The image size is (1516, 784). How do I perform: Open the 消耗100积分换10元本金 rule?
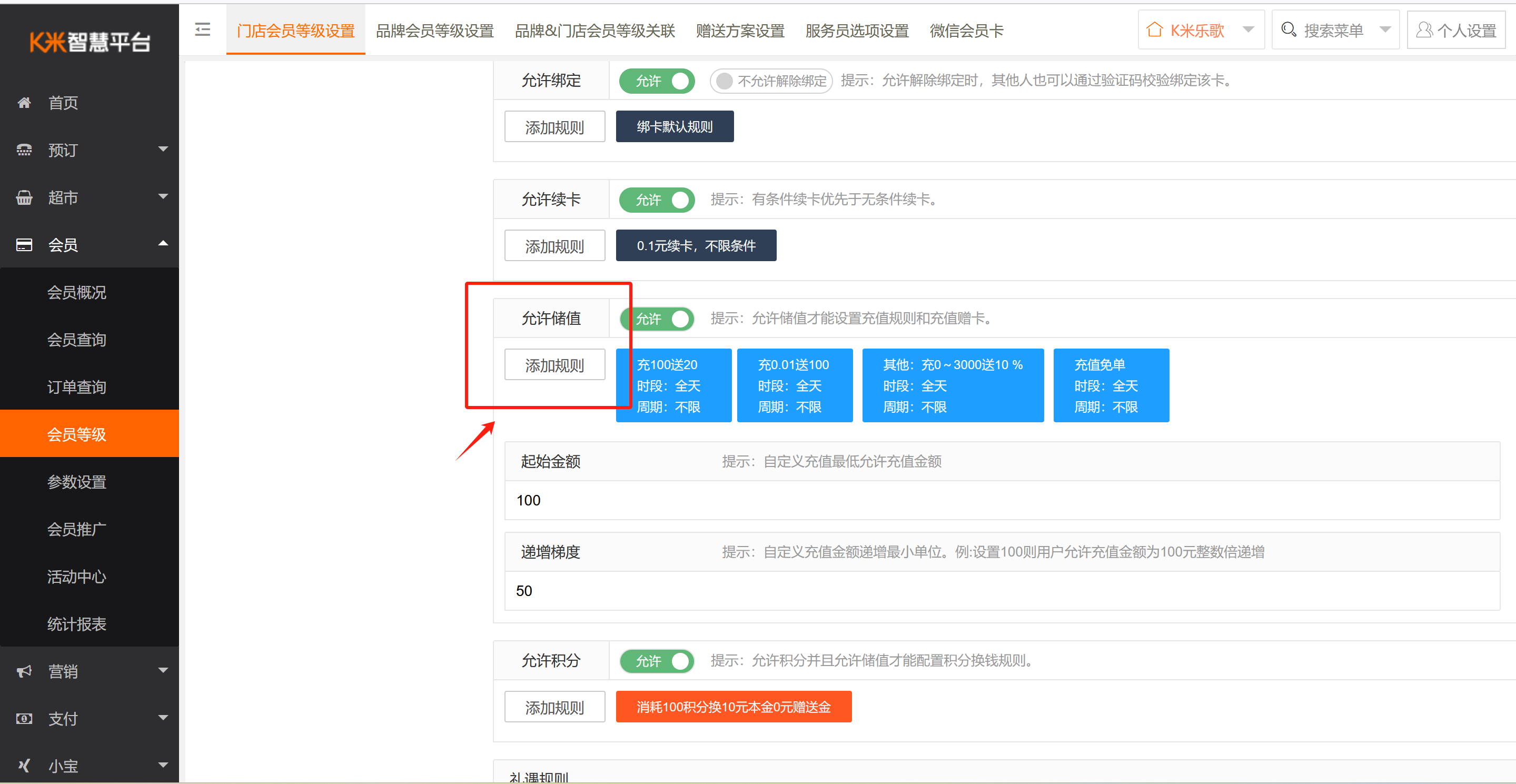[x=734, y=707]
